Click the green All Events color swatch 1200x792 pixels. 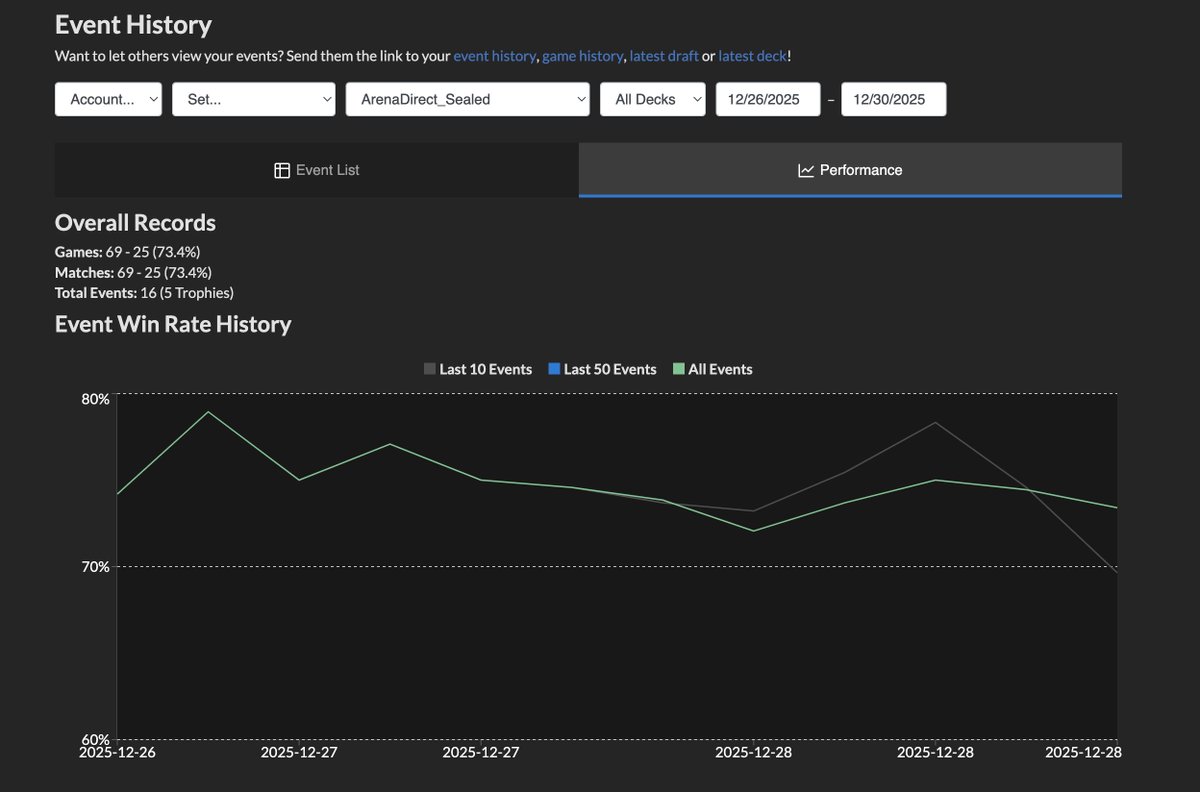(679, 369)
